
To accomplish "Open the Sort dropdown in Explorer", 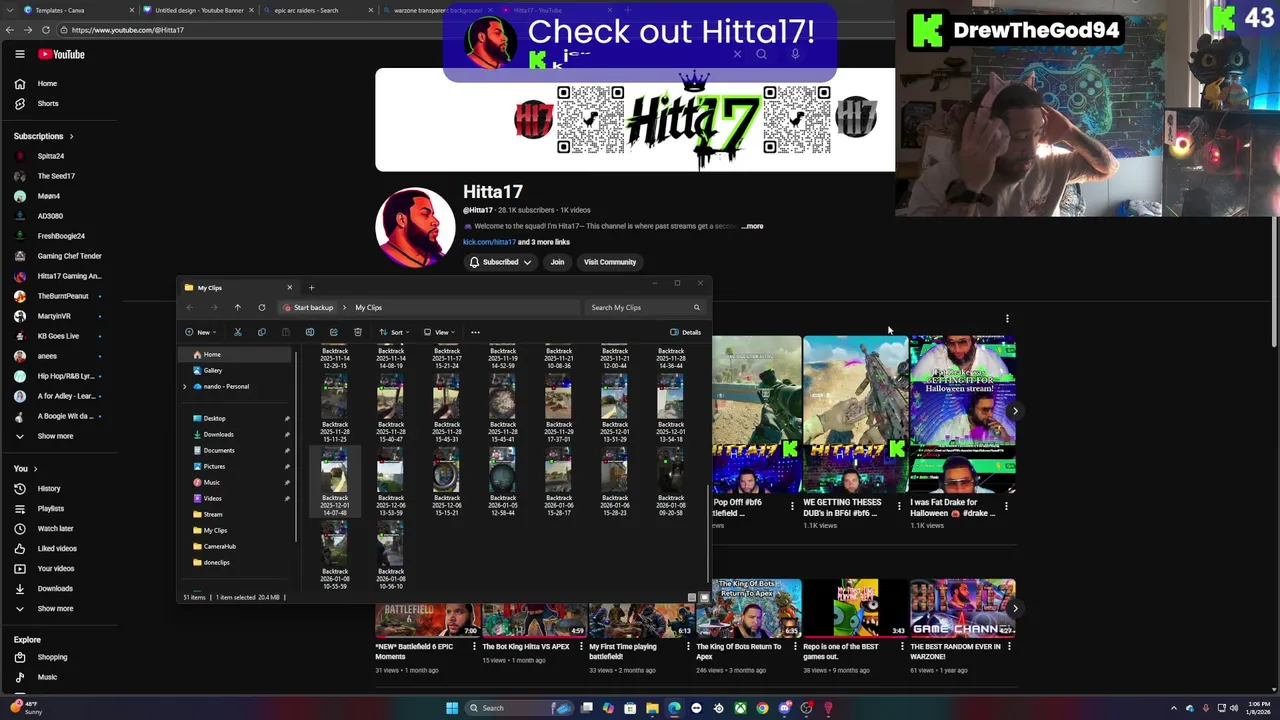I will point(394,332).
